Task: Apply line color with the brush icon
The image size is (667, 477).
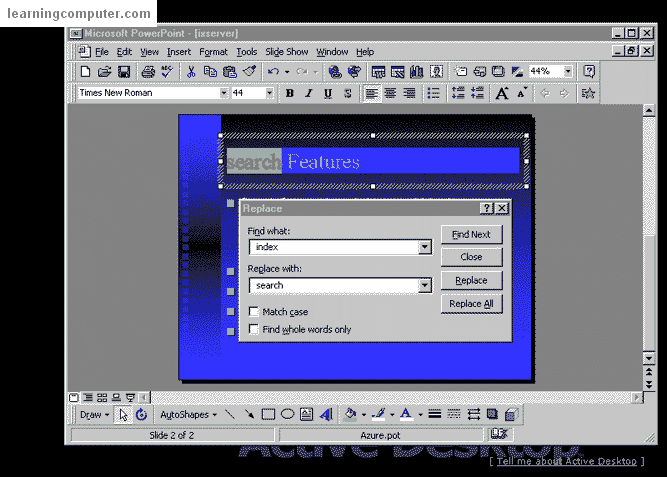Action: (379, 414)
